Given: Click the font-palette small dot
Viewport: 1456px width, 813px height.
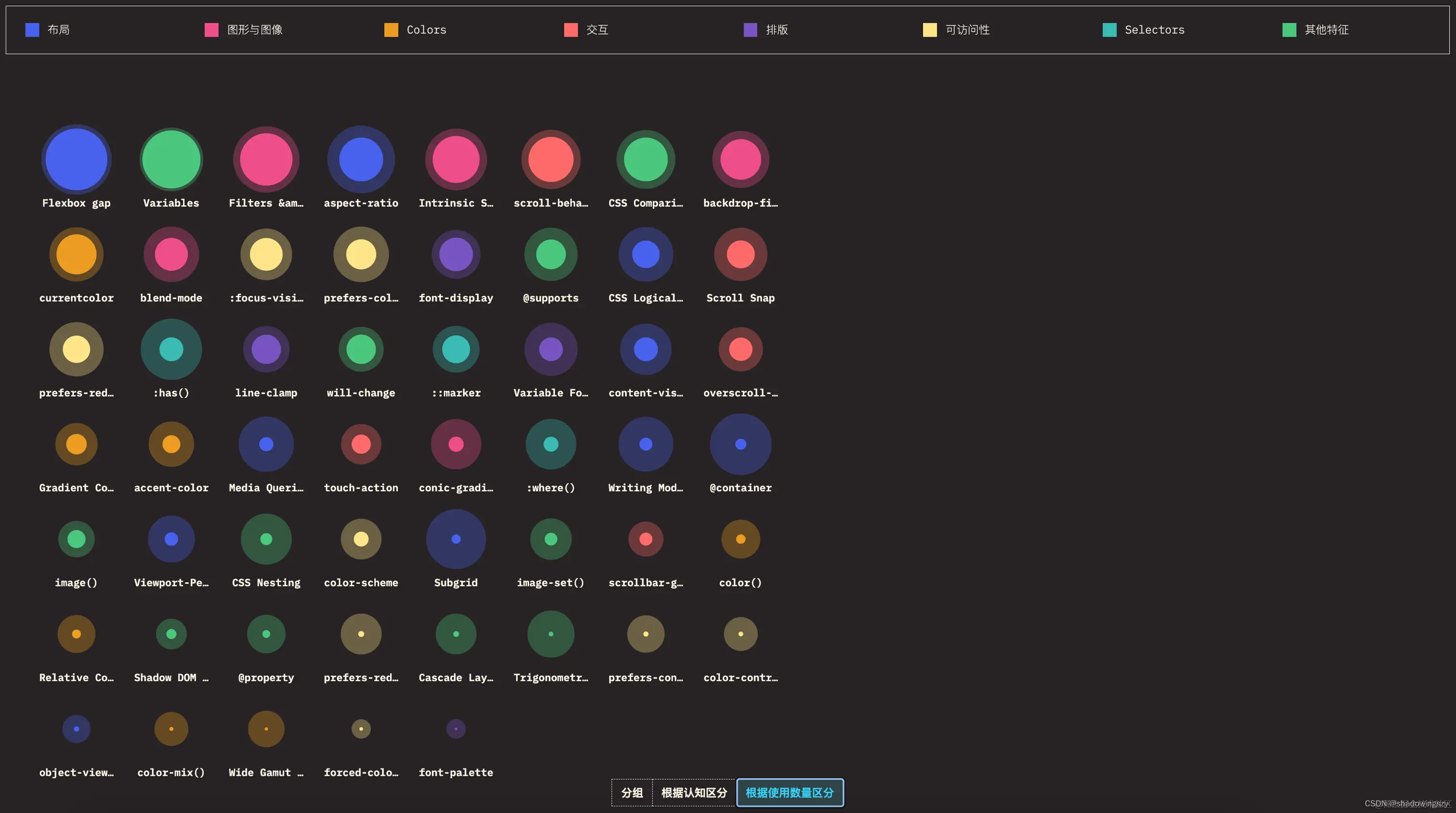Looking at the screenshot, I should (455, 729).
